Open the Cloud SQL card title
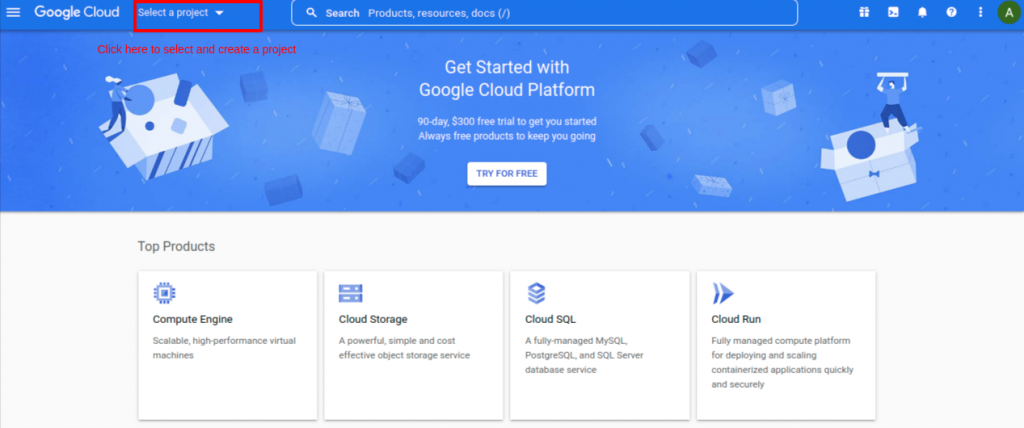Image resolution: width=1024 pixels, height=428 pixels. pos(551,320)
